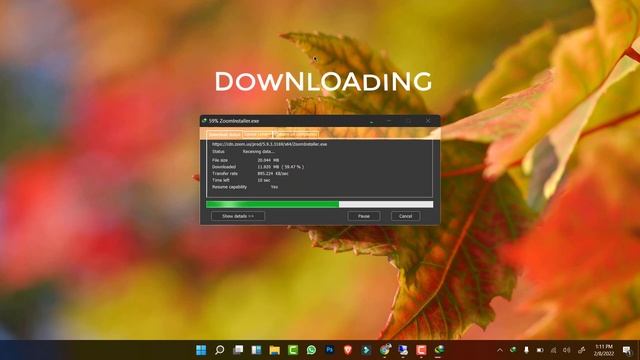640x360 pixels.
Task: Show hidden system tray icons chevron
Action: [x=500, y=350]
